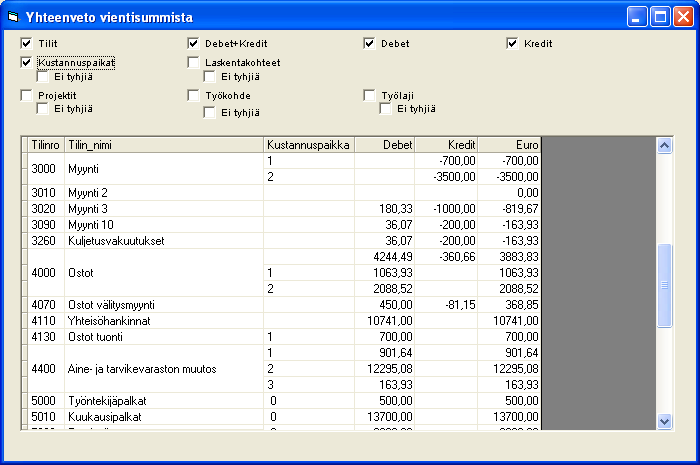Screen dimensions: 700x465
Task: Click the -81,15 kredit value
Action: [x=446, y=305]
